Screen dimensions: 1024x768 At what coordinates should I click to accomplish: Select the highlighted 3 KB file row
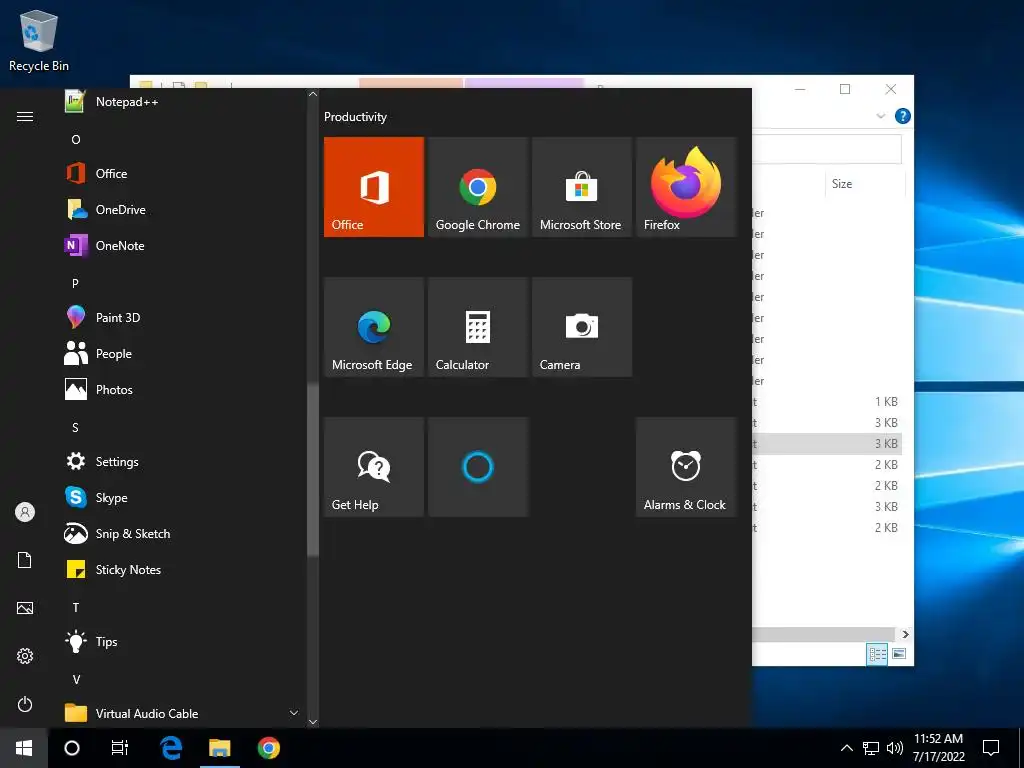[827, 444]
